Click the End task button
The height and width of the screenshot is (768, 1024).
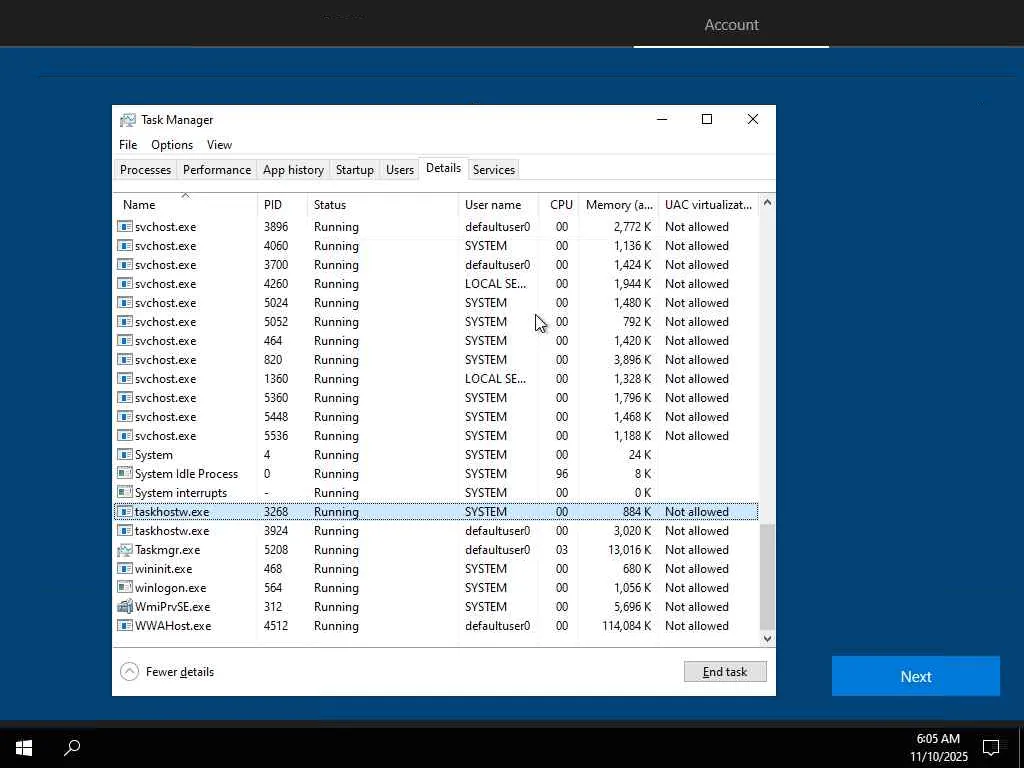[725, 671]
